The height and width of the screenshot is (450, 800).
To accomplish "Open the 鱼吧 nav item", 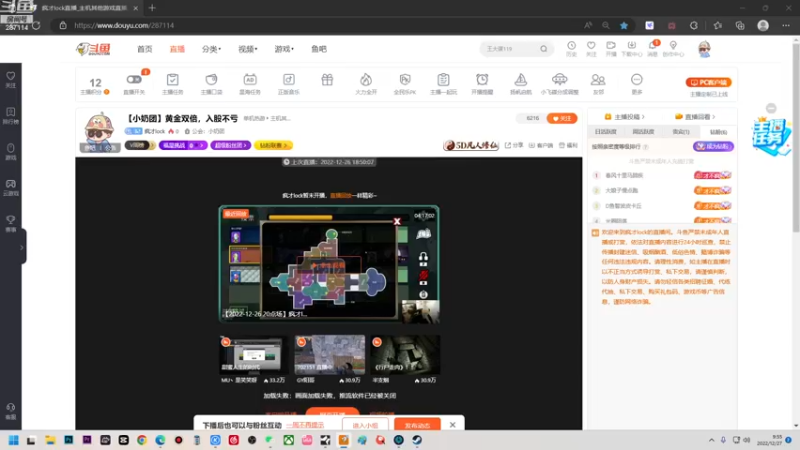I will pyautogui.click(x=319, y=49).
